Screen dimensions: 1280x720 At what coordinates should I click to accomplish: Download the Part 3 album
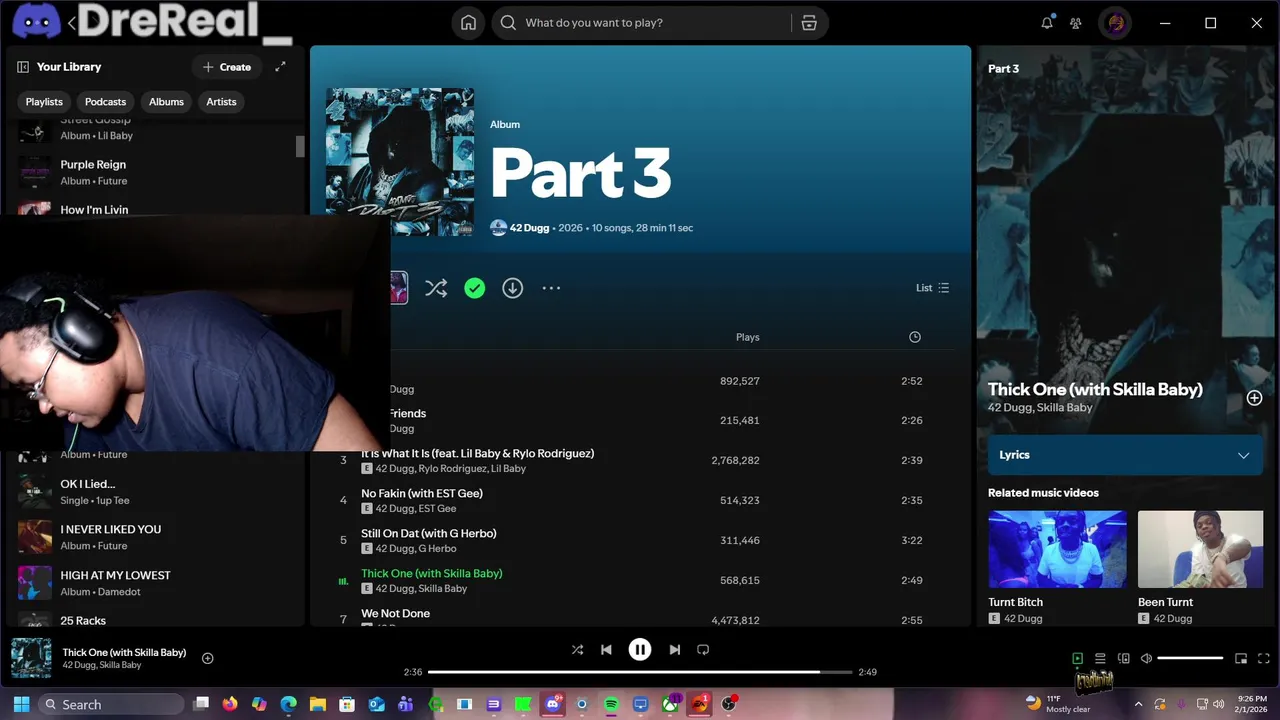(x=513, y=288)
